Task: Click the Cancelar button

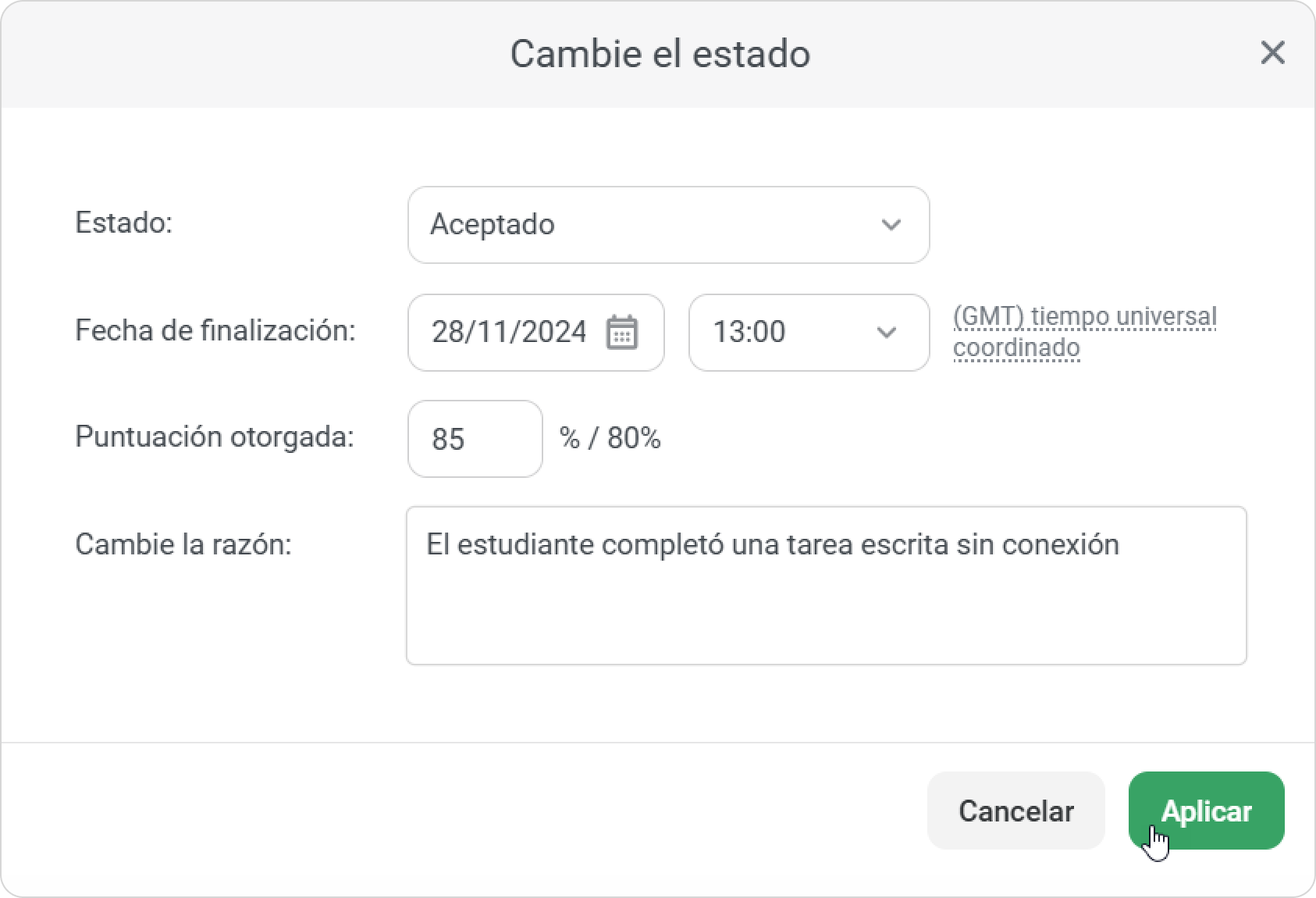Action: point(1015,811)
